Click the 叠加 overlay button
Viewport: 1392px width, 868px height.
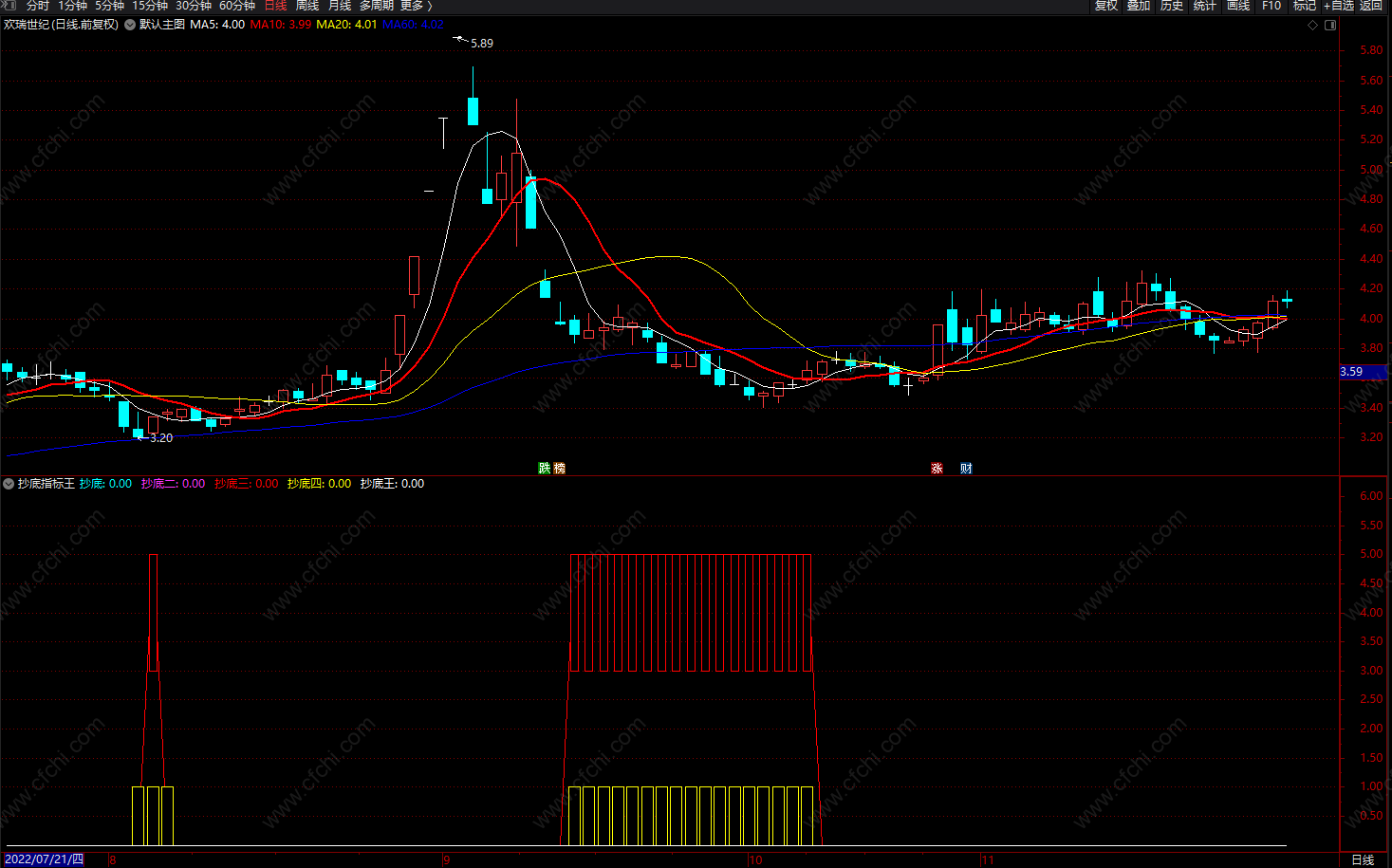click(1139, 6)
